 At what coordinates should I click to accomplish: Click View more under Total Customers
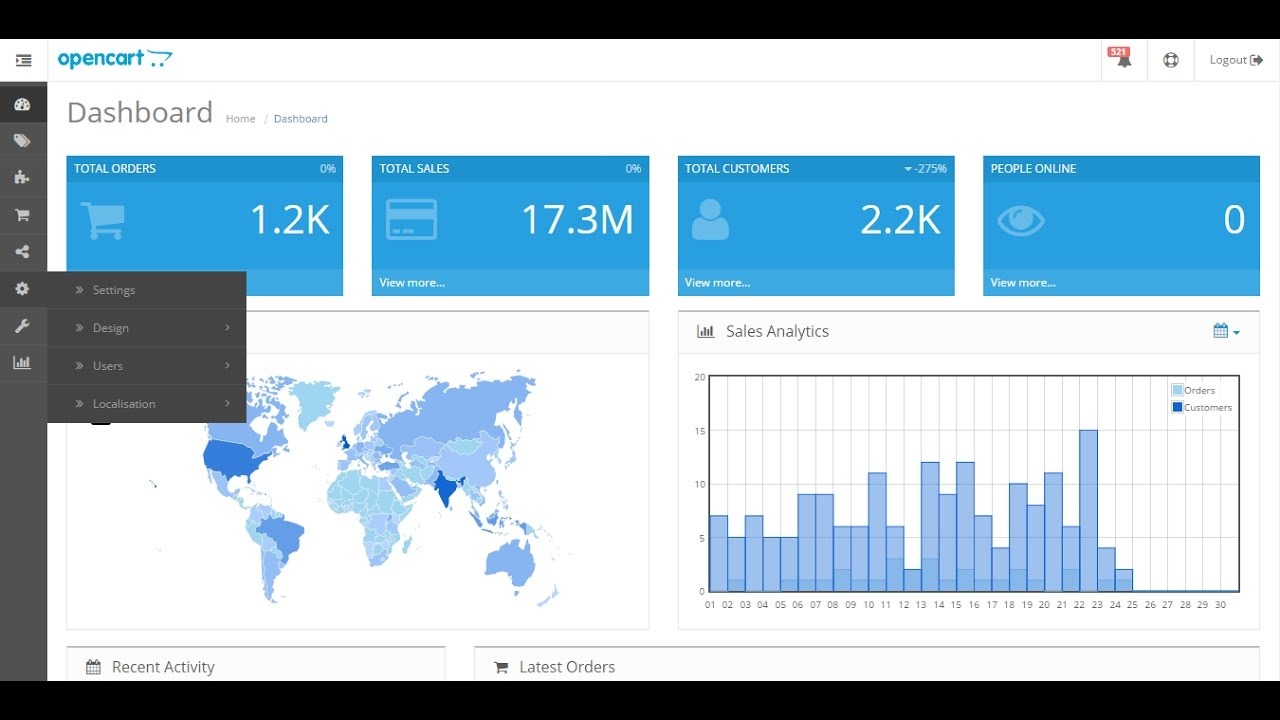pyautogui.click(x=717, y=283)
